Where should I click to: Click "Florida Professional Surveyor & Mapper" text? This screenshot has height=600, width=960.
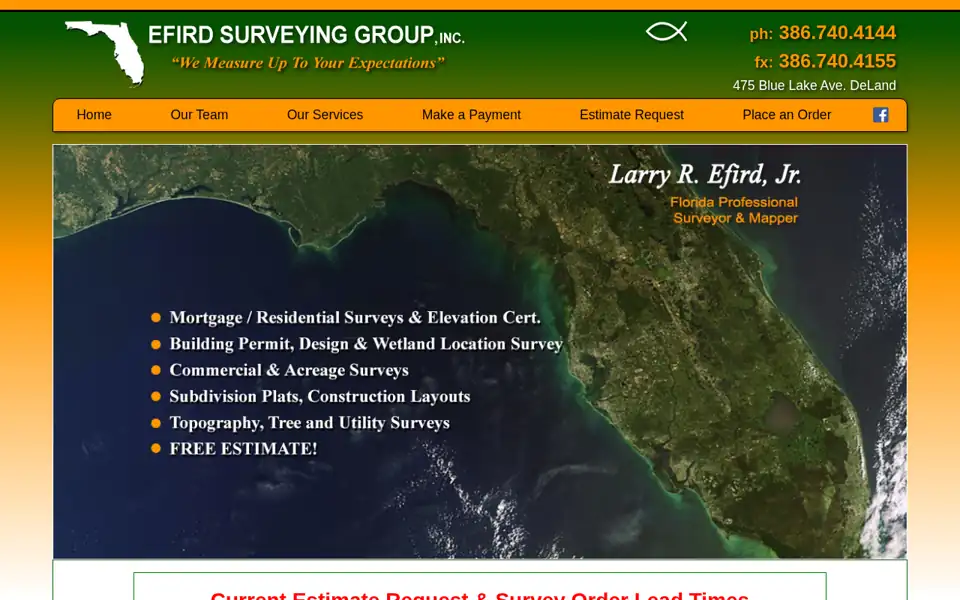(x=734, y=210)
